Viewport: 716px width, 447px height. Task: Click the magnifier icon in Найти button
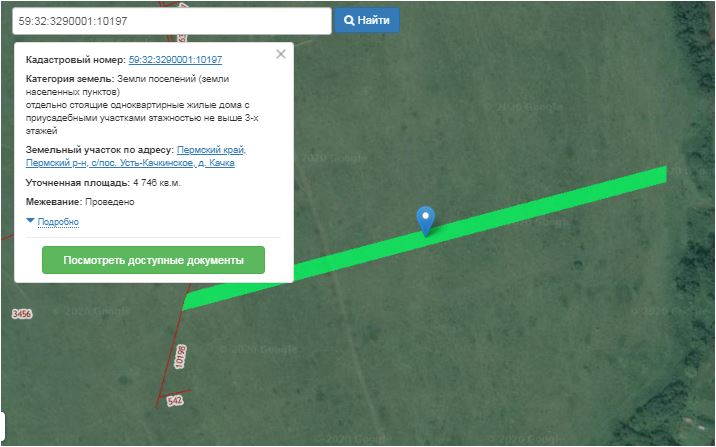click(349, 21)
